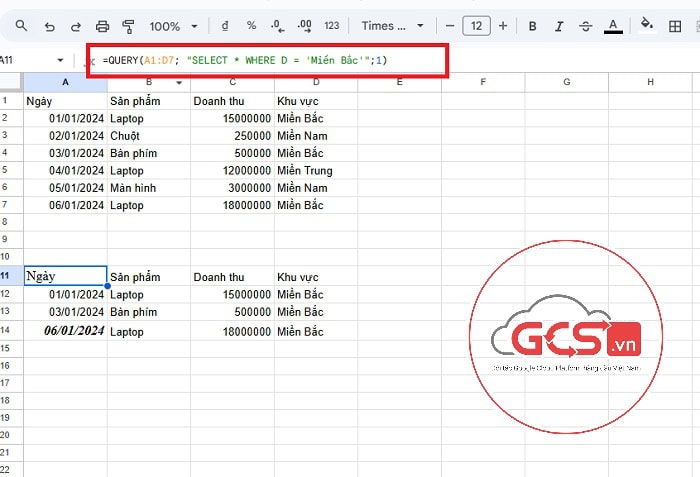Screen dimensions: 700x477
Task: Click the search menus magnifier icon
Action: [19, 26]
